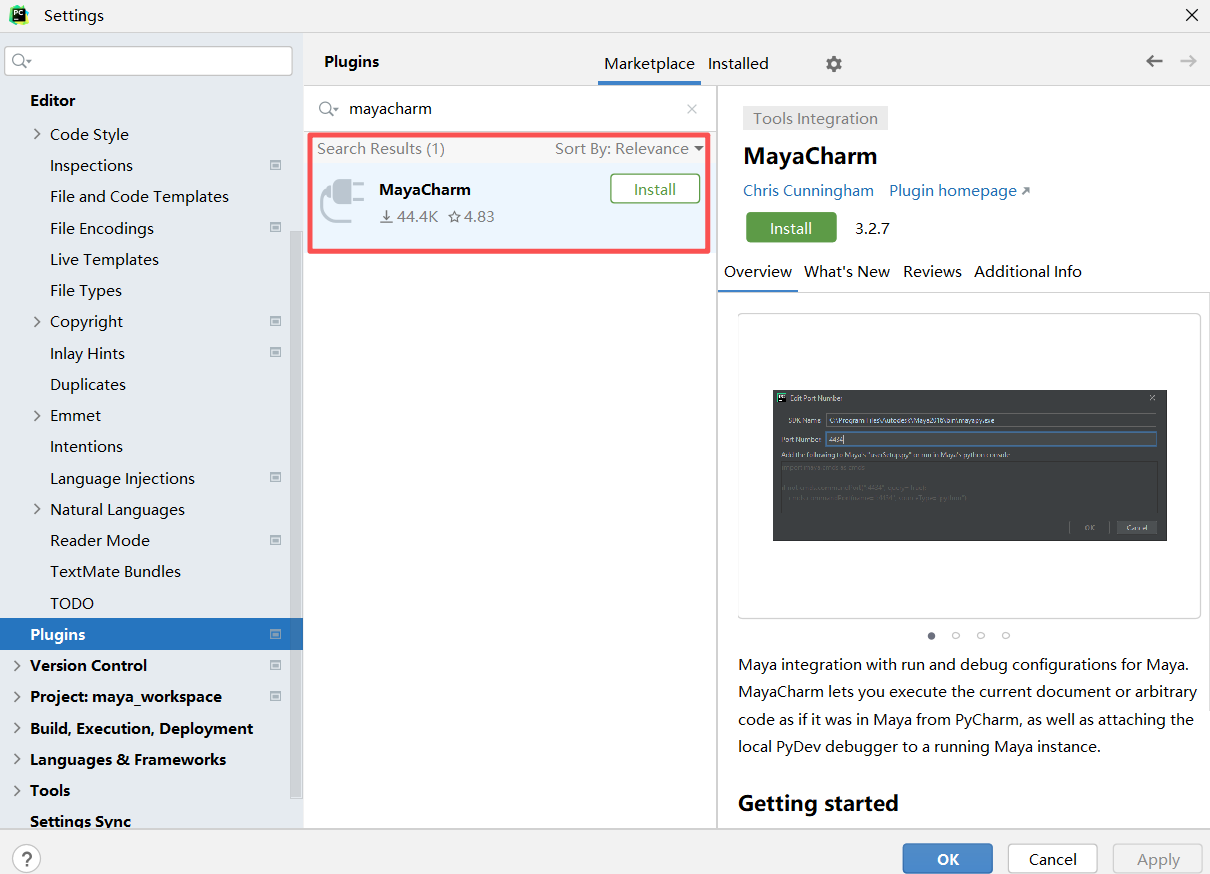Open the plugins gear settings icon
Screen dimensions: 1210x874
834,64
